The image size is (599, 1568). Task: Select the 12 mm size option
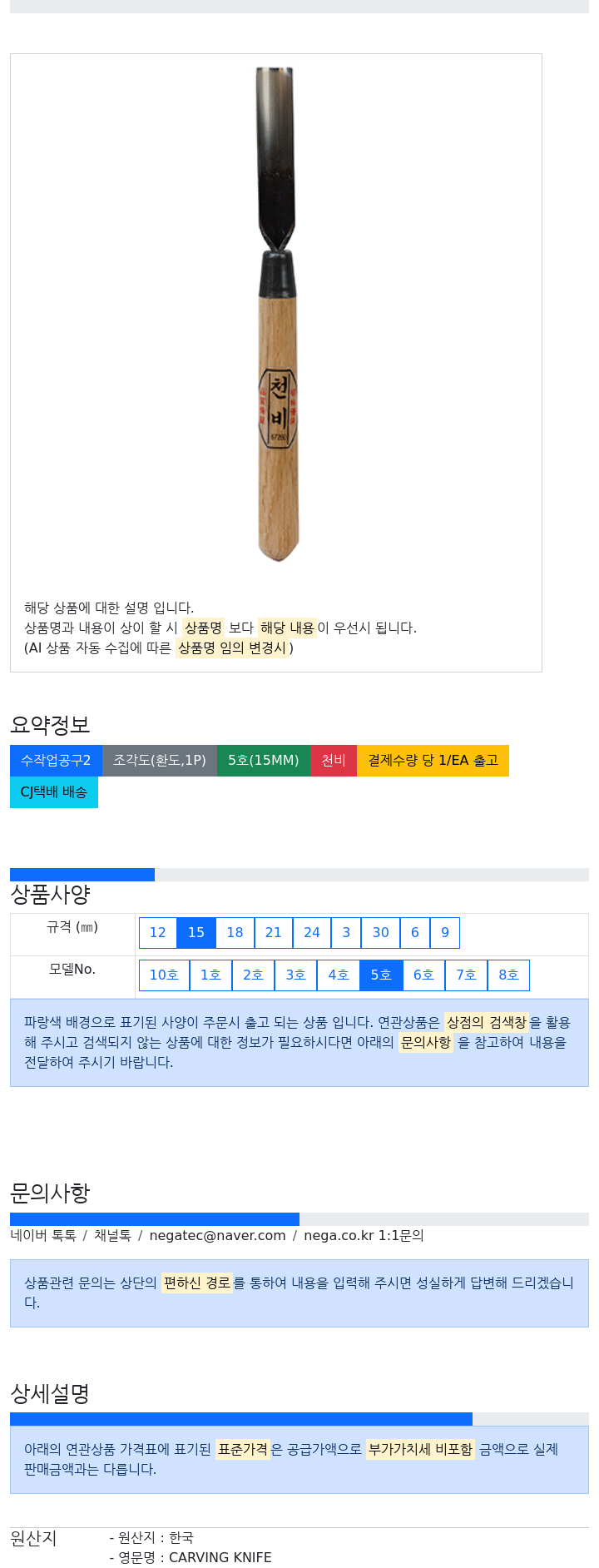pos(158,933)
